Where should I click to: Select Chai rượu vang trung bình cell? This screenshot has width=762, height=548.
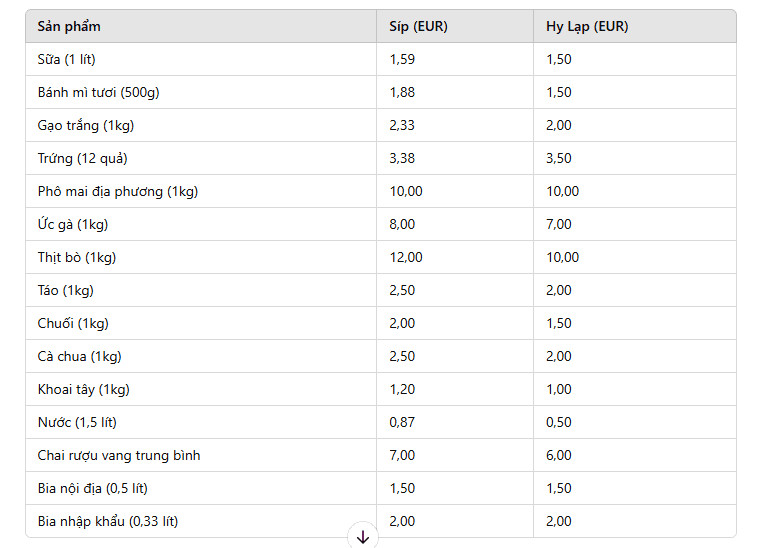click(119, 456)
